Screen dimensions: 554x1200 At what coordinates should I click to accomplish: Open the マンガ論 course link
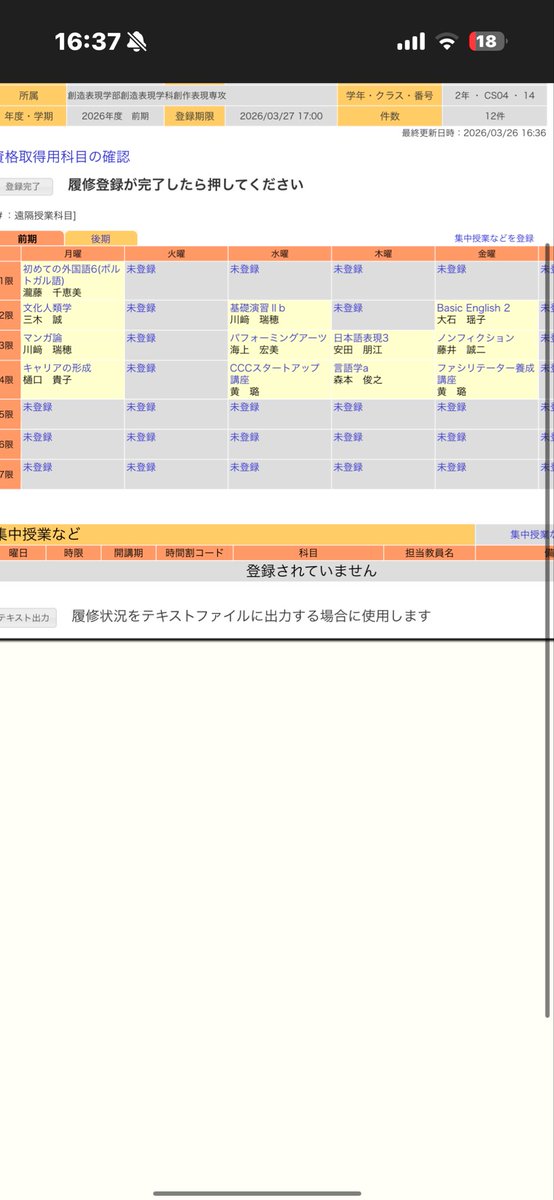[x=42, y=338]
